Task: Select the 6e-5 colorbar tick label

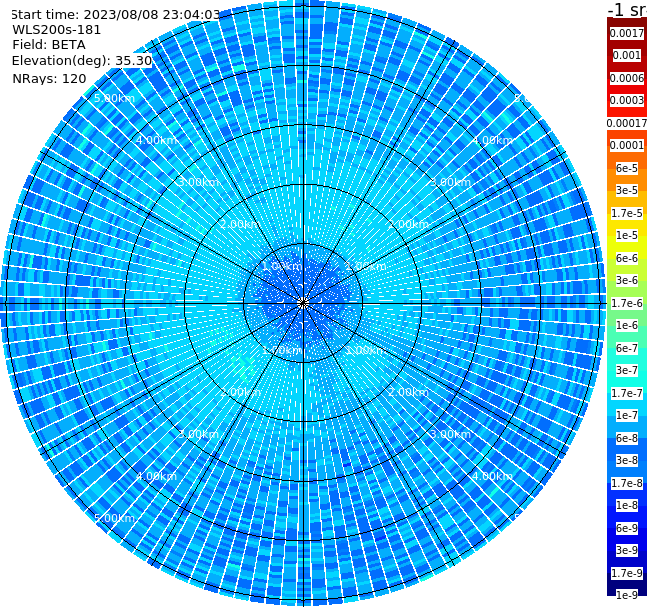Action: 627,168
